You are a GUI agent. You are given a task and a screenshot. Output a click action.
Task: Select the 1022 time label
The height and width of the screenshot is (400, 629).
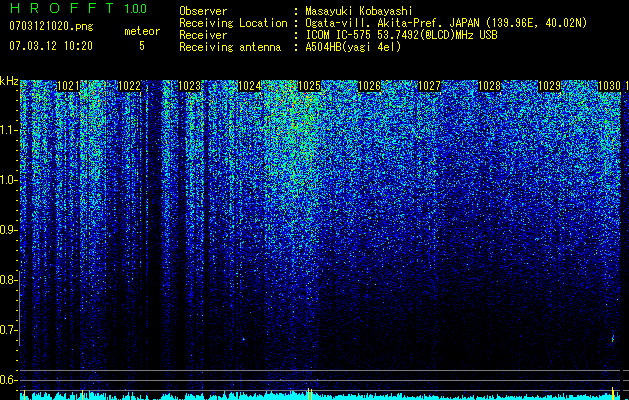(x=130, y=86)
